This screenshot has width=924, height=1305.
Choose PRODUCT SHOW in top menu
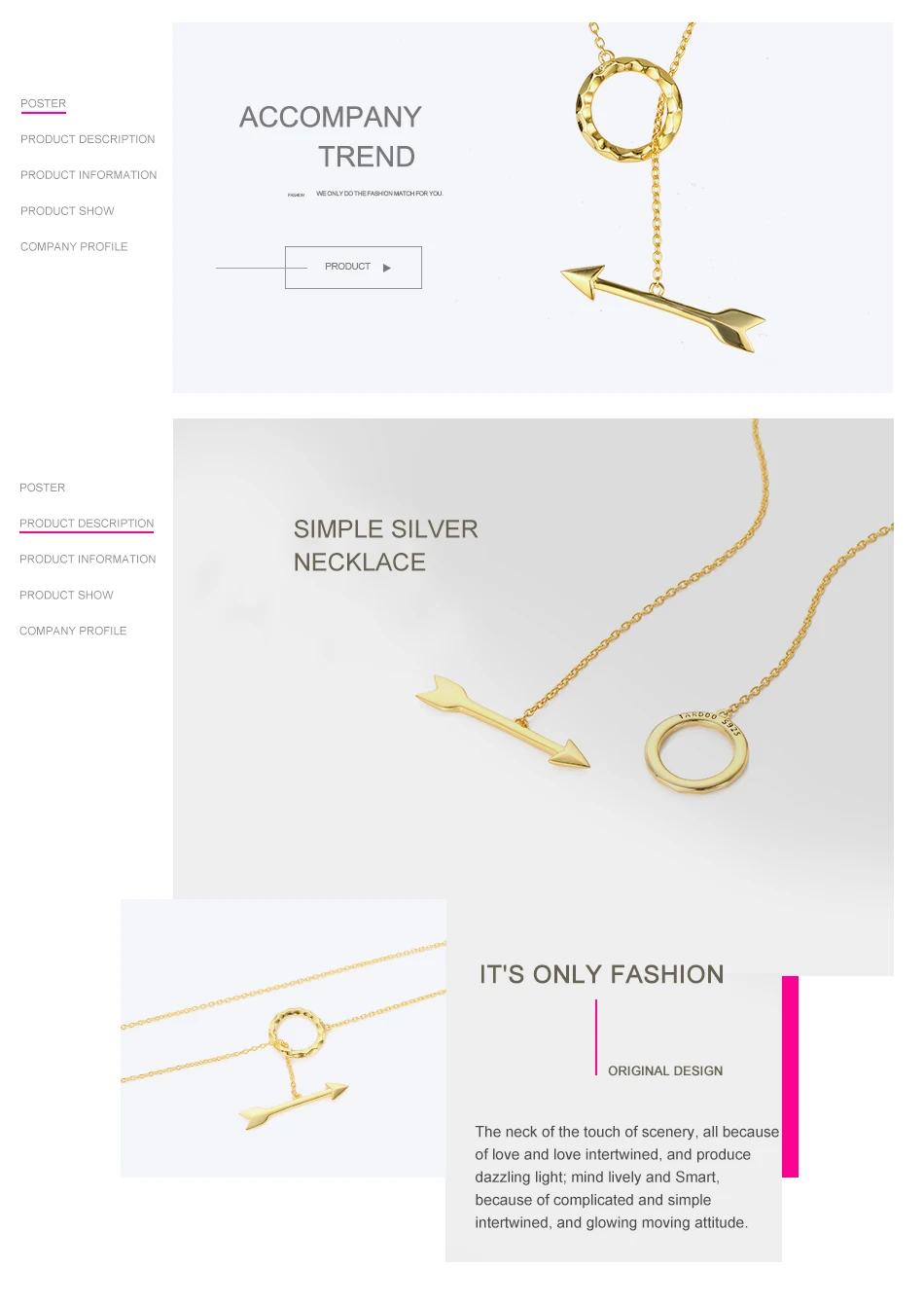click(x=67, y=211)
